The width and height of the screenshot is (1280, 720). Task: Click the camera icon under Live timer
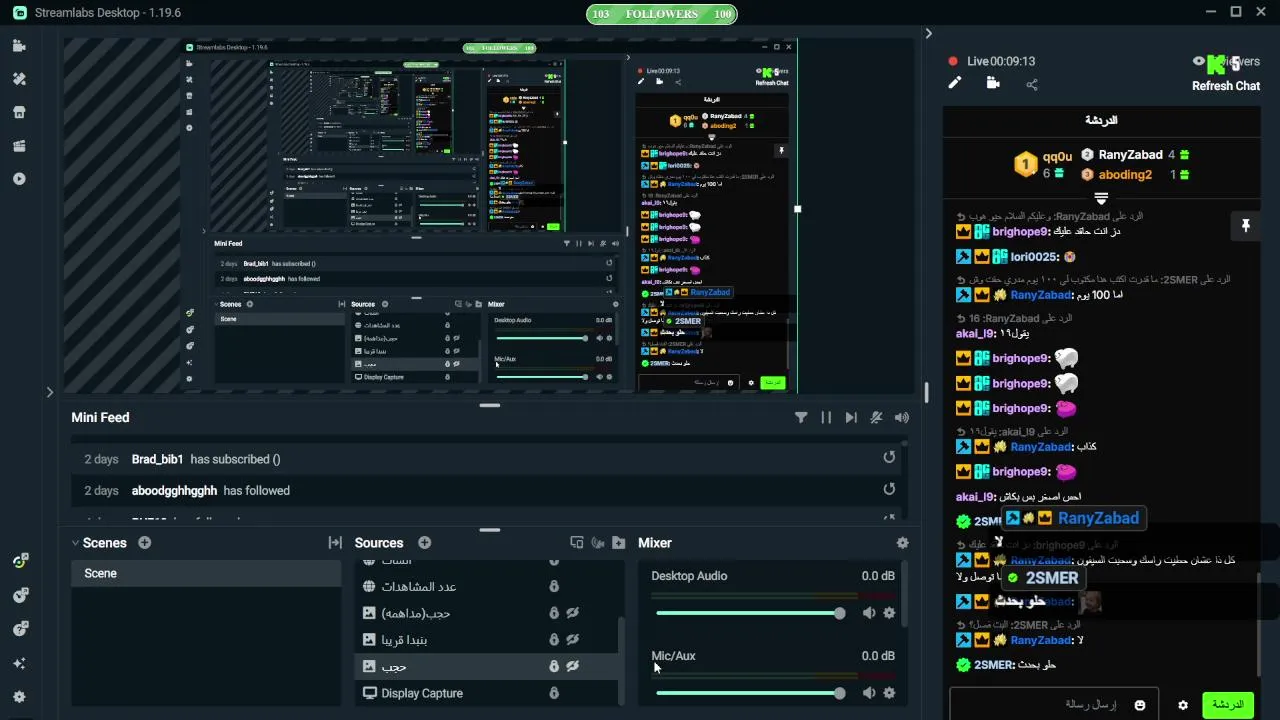993,83
